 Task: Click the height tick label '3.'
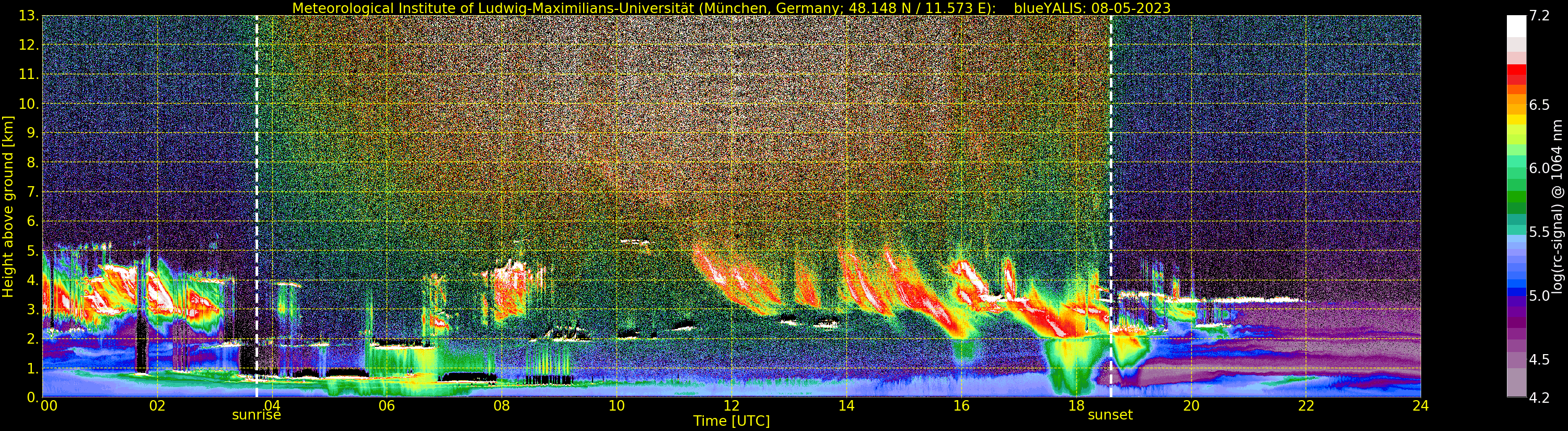click(33, 309)
